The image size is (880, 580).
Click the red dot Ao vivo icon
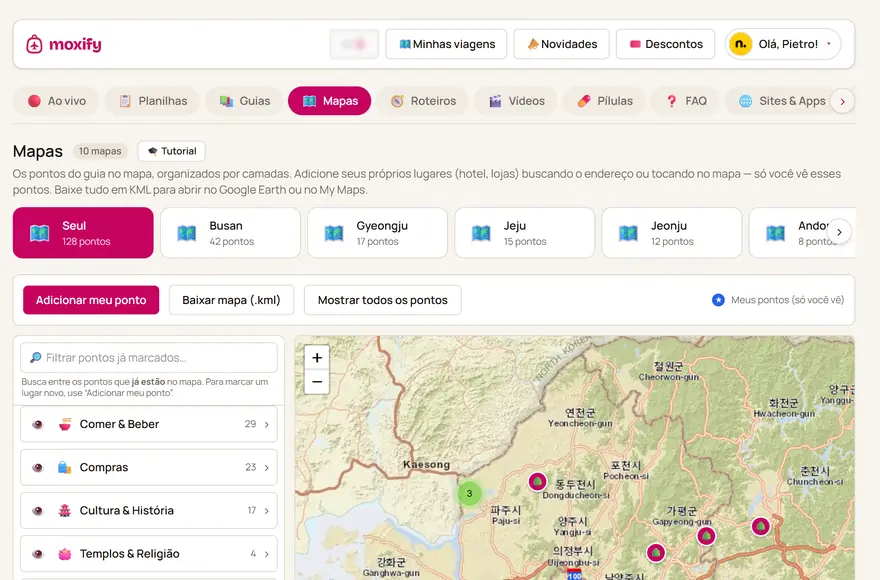click(34, 101)
